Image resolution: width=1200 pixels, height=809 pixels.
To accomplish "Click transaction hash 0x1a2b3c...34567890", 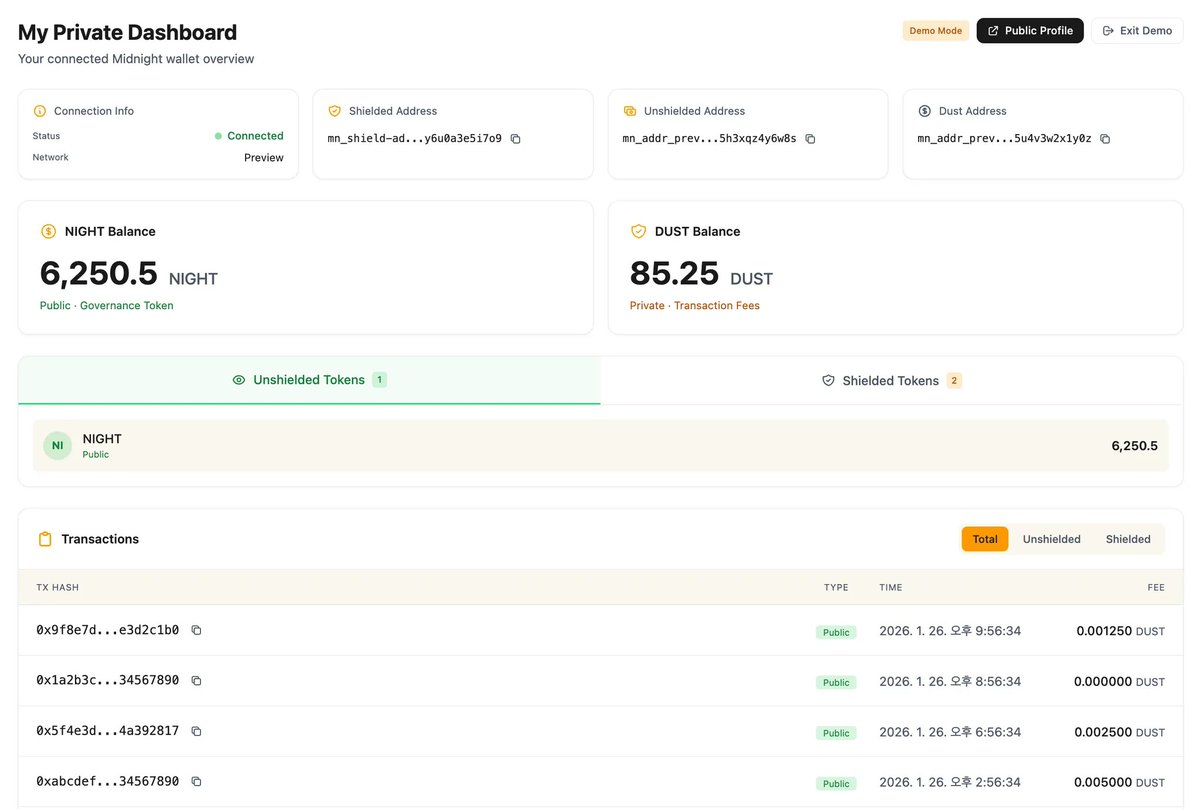I will [x=108, y=681].
